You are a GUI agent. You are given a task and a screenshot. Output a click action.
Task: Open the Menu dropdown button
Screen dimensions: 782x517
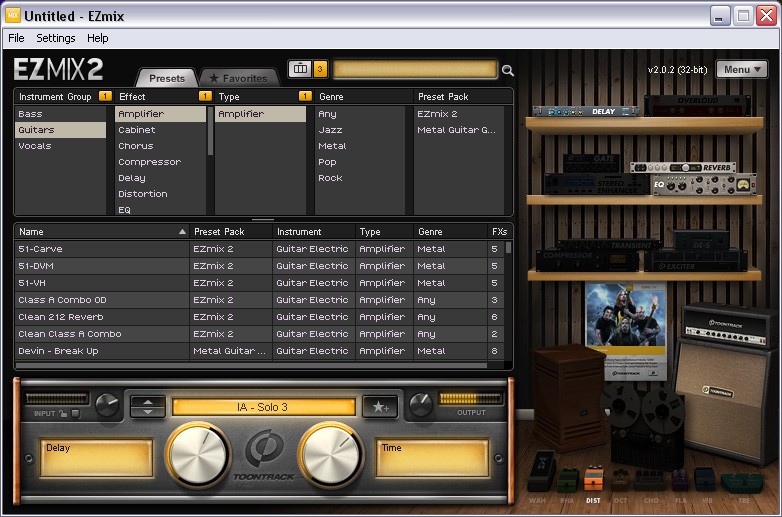(742, 69)
